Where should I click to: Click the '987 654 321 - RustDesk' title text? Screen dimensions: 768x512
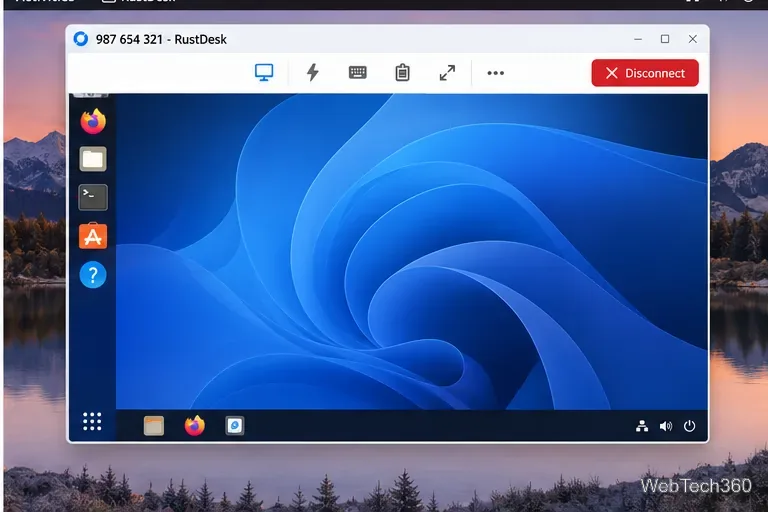coord(161,39)
